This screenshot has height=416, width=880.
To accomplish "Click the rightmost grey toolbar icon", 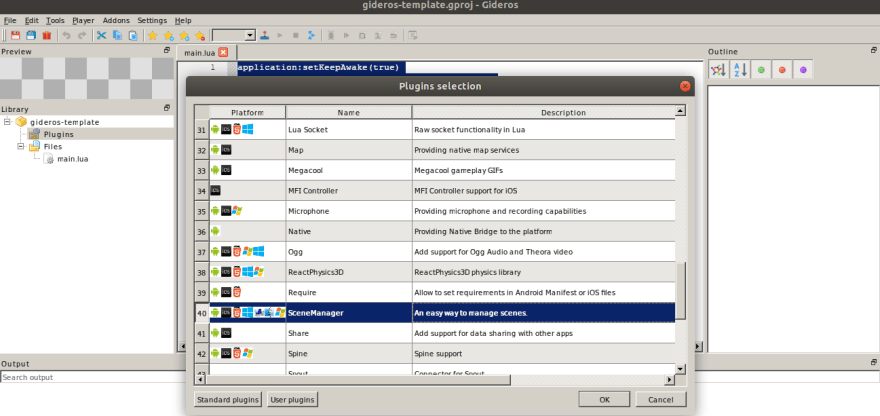I will [413, 35].
